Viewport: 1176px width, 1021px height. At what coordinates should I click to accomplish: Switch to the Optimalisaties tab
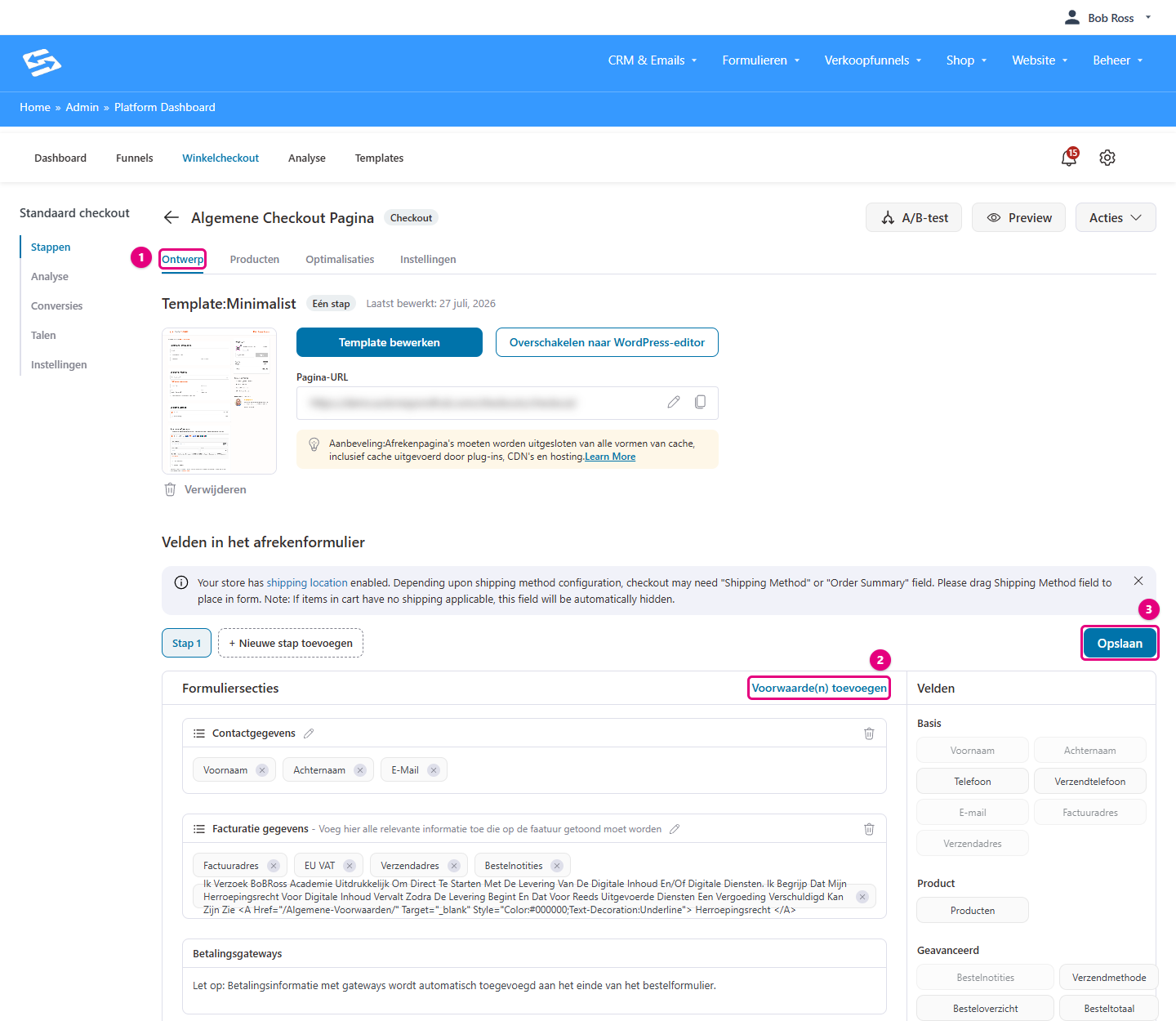[x=340, y=260]
